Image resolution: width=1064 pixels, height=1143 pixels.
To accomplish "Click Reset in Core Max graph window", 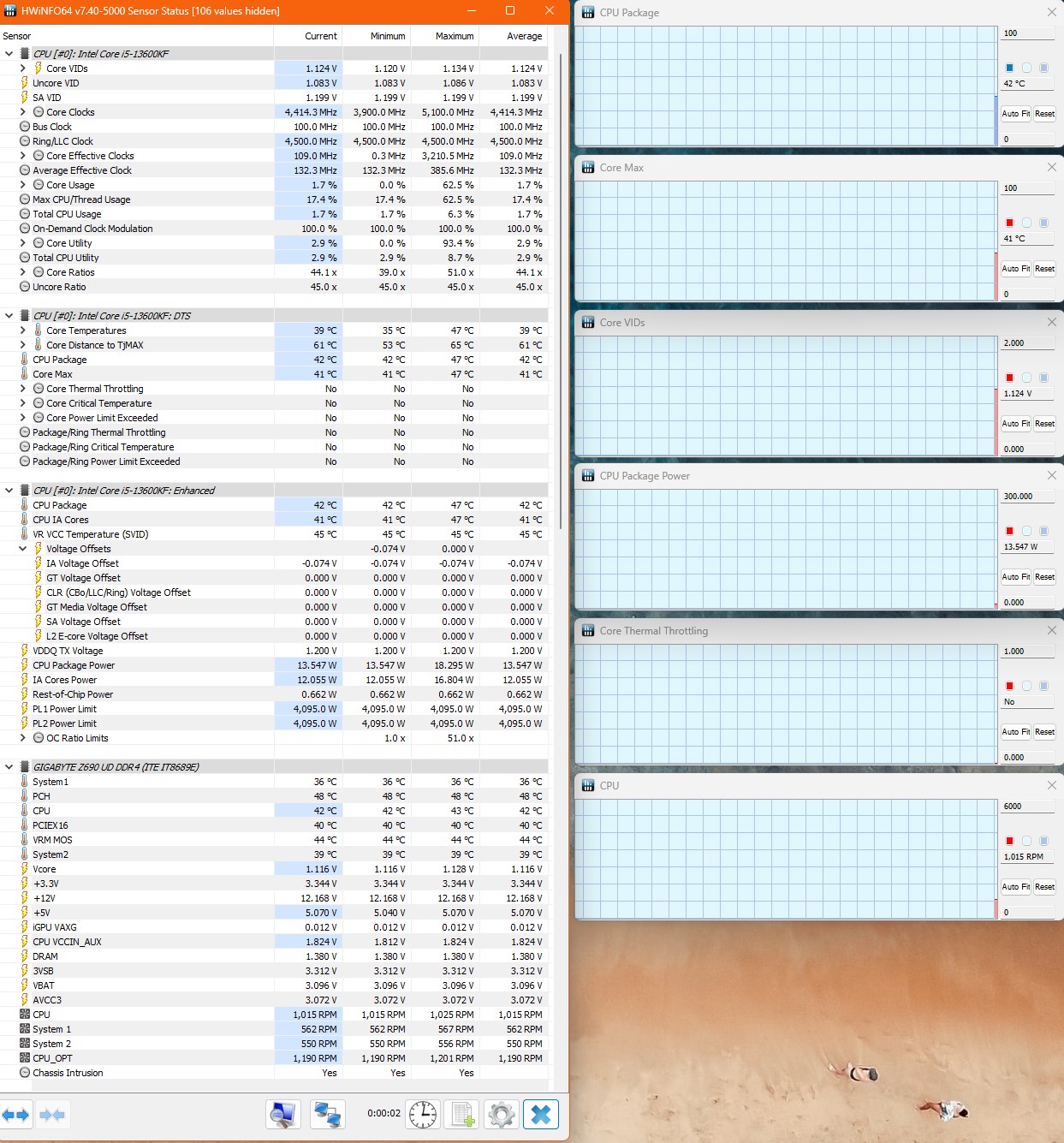I will coord(1044,269).
